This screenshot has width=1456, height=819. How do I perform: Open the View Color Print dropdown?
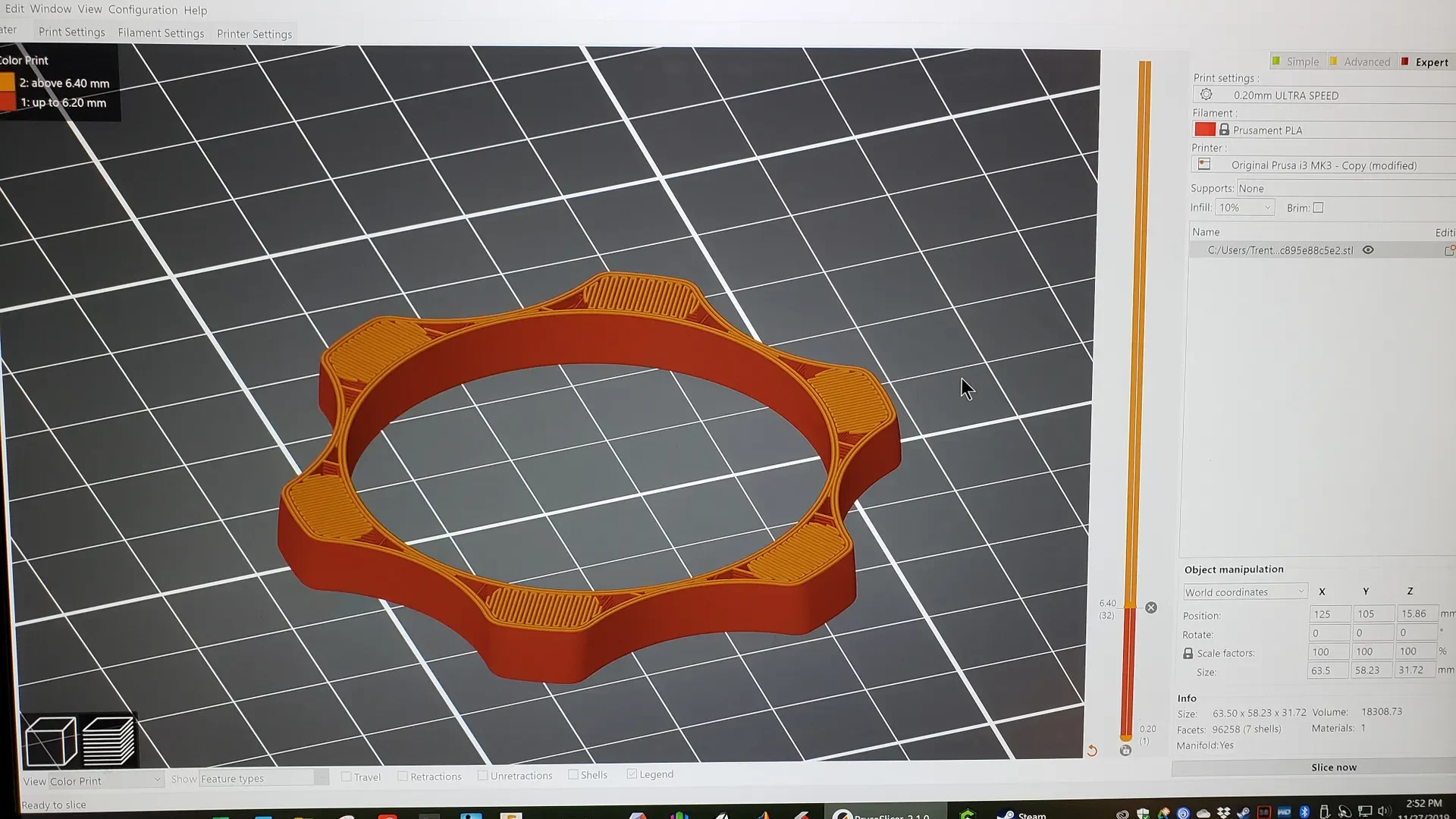(105, 780)
